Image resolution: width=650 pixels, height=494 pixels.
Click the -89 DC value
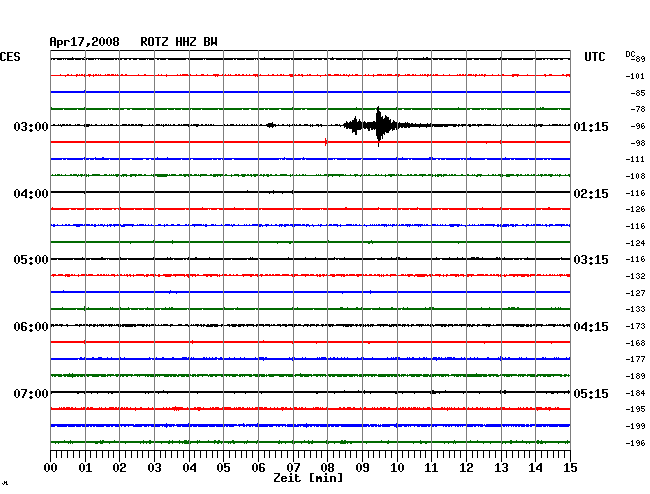(x=638, y=59)
